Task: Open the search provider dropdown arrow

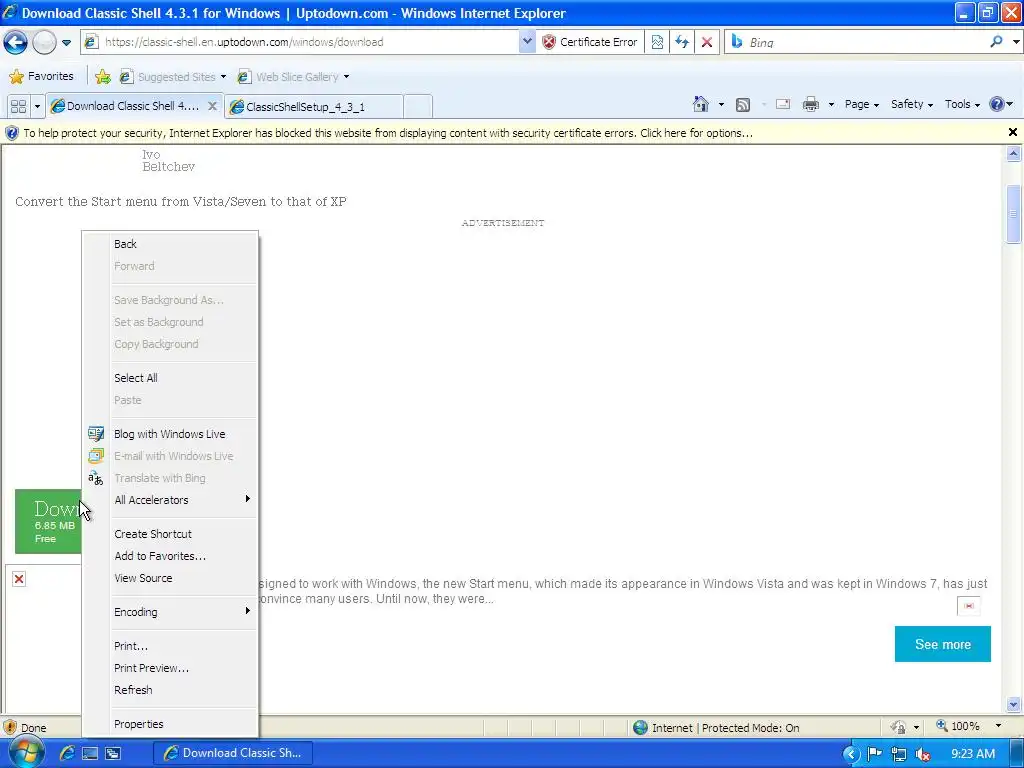Action: pyautogui.click(x=1016, y=42)
